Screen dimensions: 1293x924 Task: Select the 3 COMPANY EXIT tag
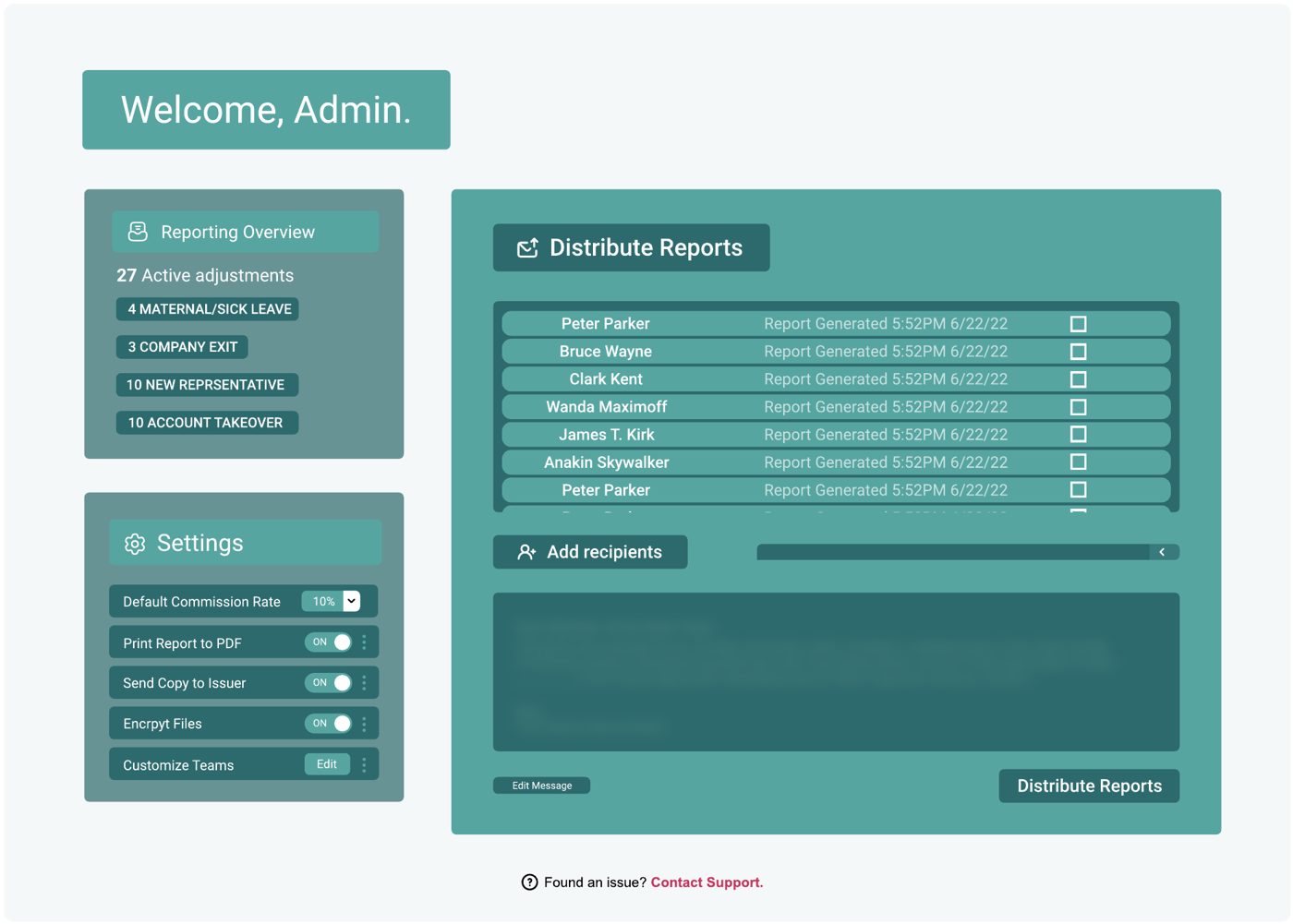[182, 347]
